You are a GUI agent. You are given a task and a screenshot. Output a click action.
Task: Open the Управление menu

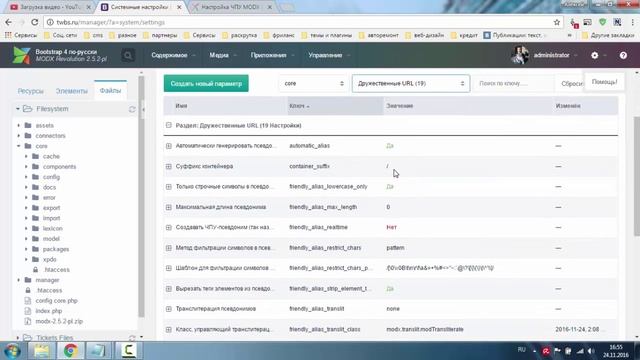point(329,55)
